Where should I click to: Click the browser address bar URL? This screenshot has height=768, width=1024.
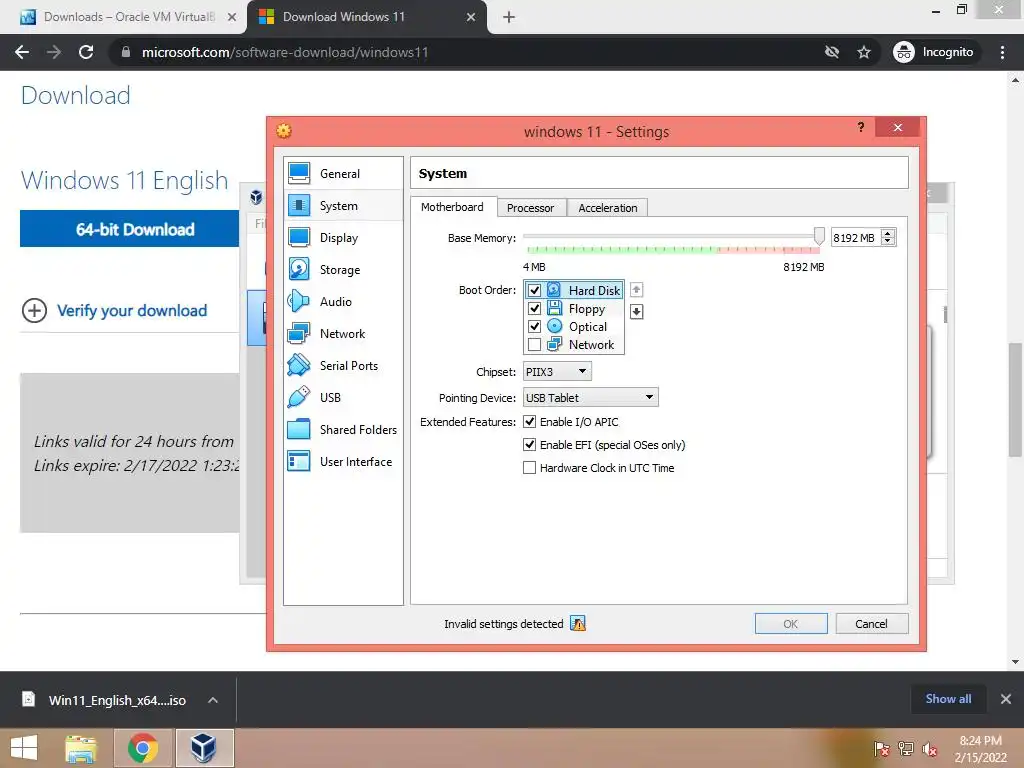click(x=285, y=52)
